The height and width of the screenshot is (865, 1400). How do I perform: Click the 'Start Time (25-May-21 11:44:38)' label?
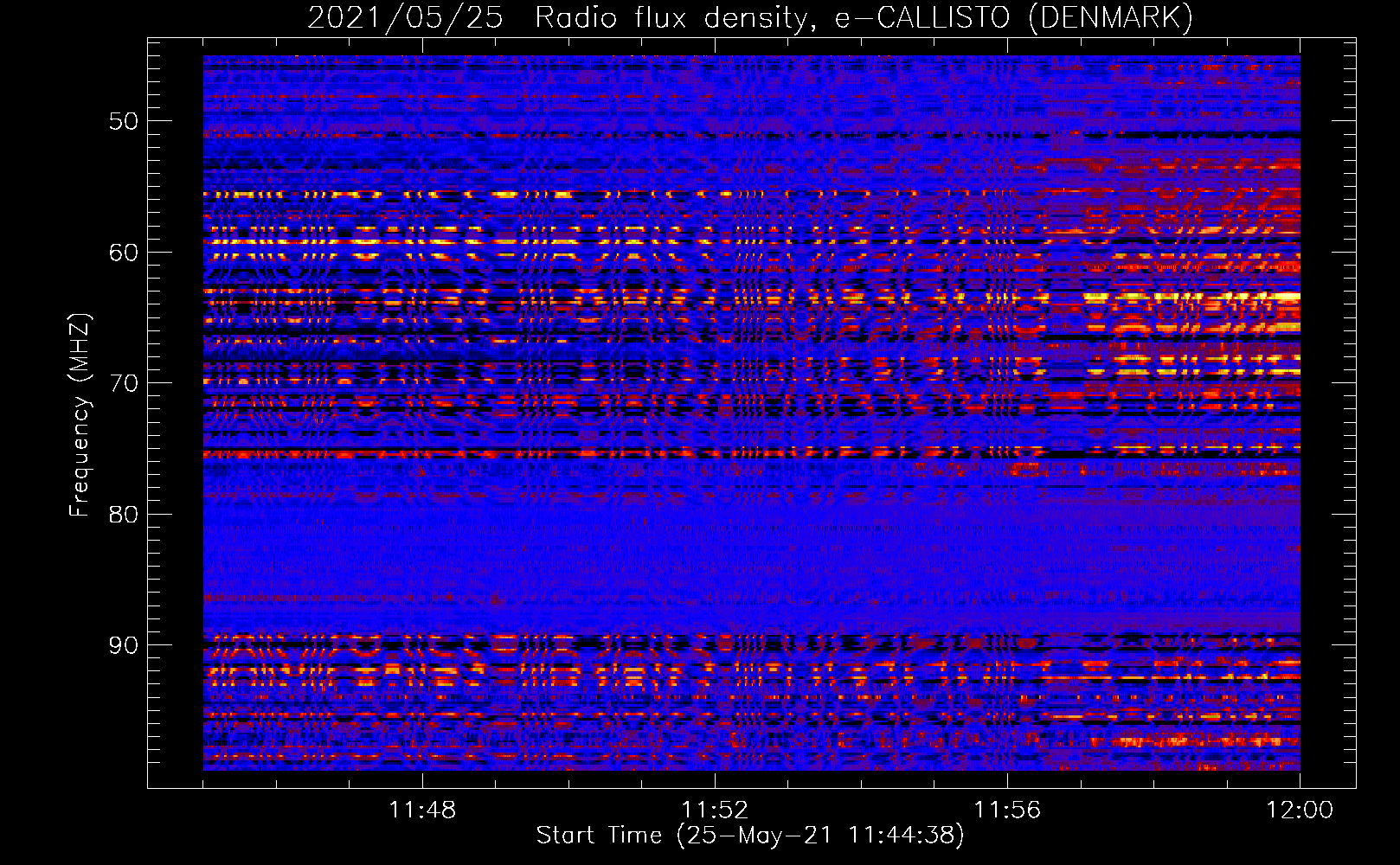tap(750, 836)
